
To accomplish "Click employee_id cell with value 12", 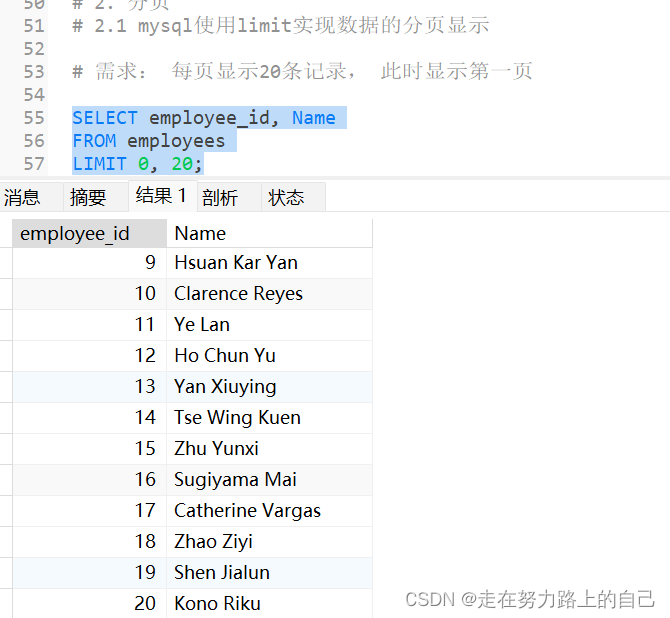I will (x=89, y=356).
